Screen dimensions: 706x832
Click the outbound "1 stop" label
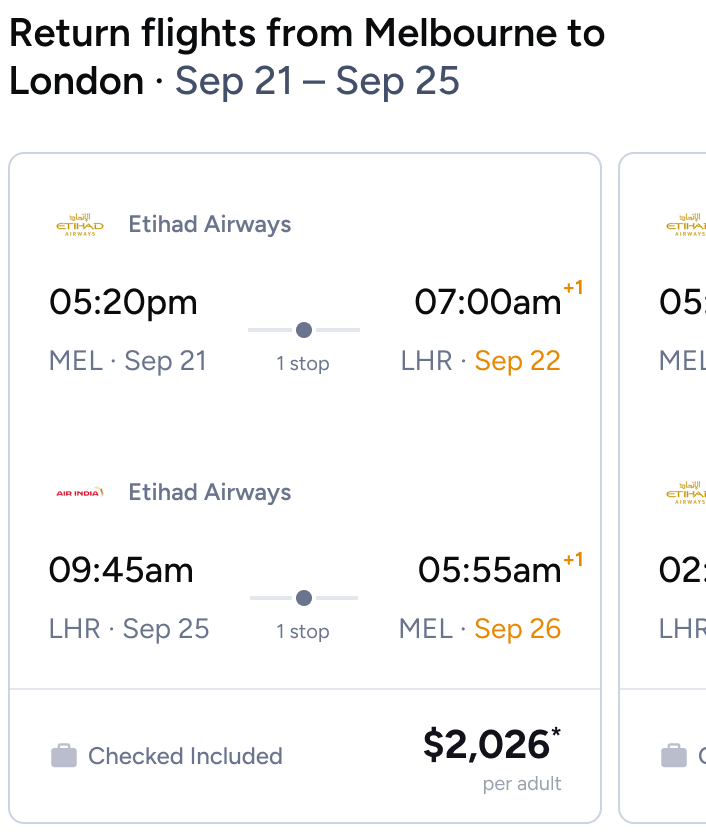click(303, 364)
